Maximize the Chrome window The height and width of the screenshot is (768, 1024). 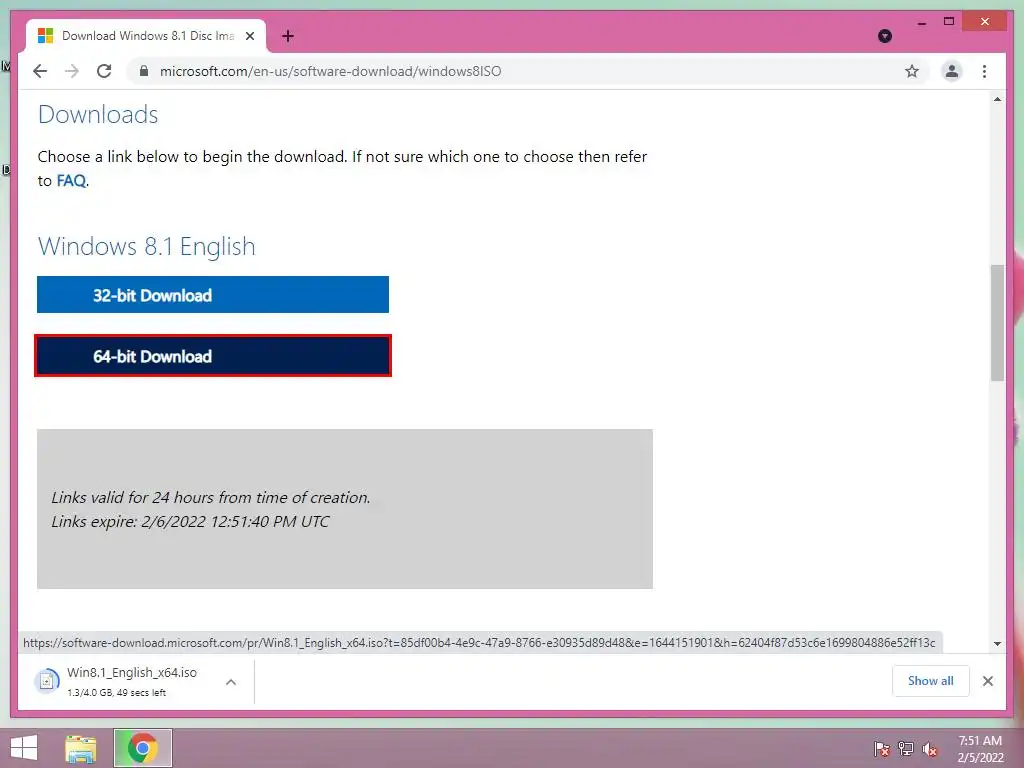949,22
